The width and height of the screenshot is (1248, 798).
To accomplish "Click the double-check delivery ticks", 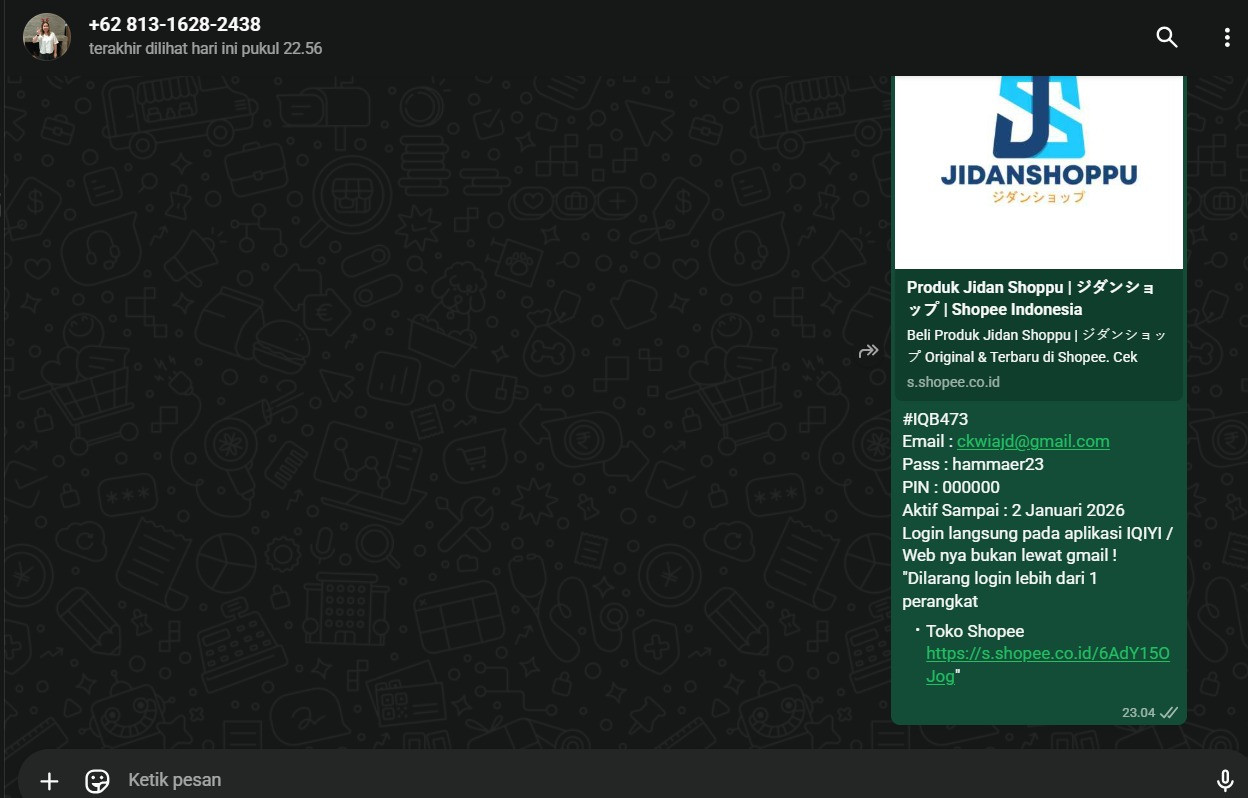I will pos(1169,712).
